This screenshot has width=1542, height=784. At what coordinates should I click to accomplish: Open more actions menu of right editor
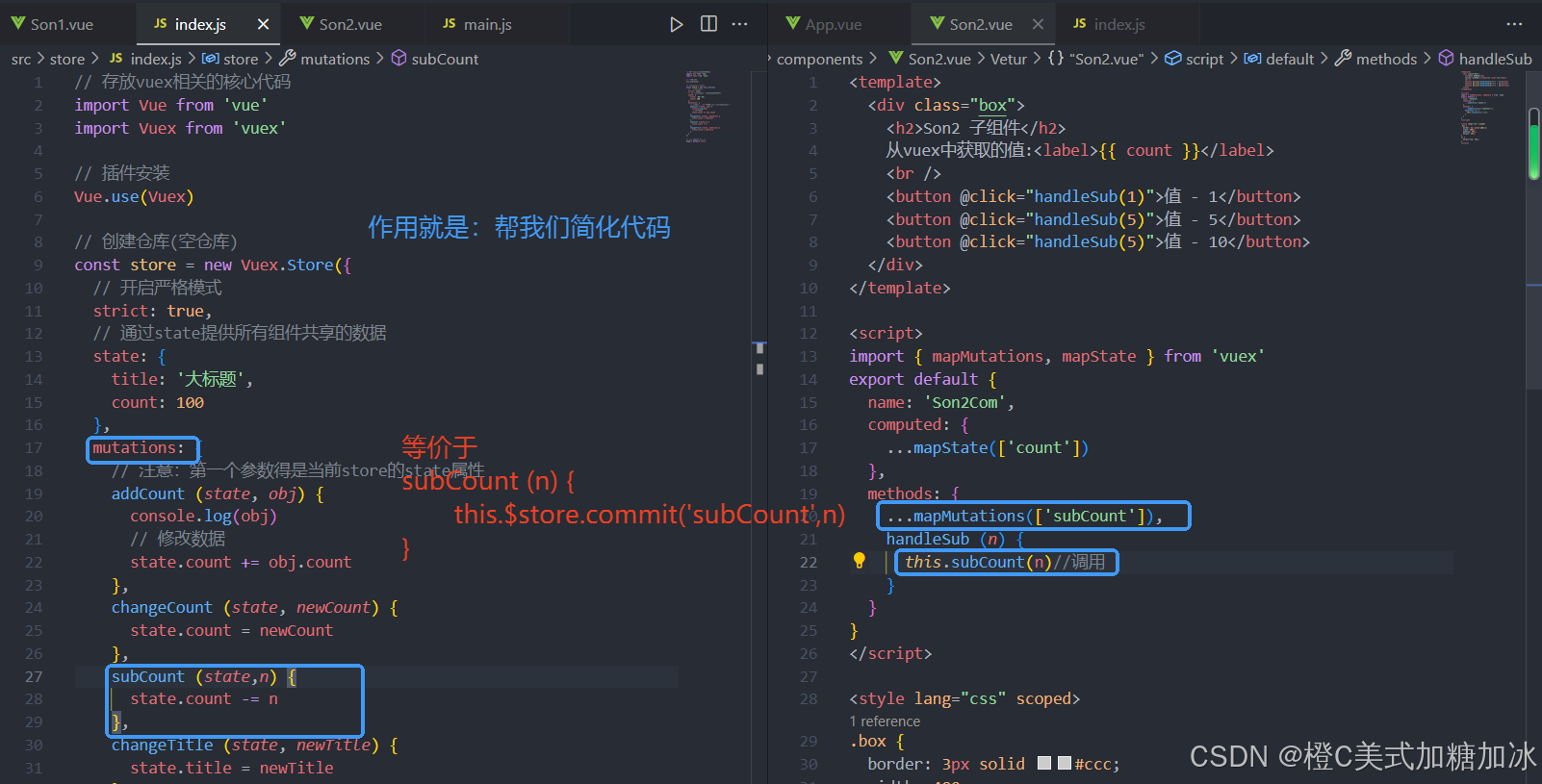(x=1514, y=24)
